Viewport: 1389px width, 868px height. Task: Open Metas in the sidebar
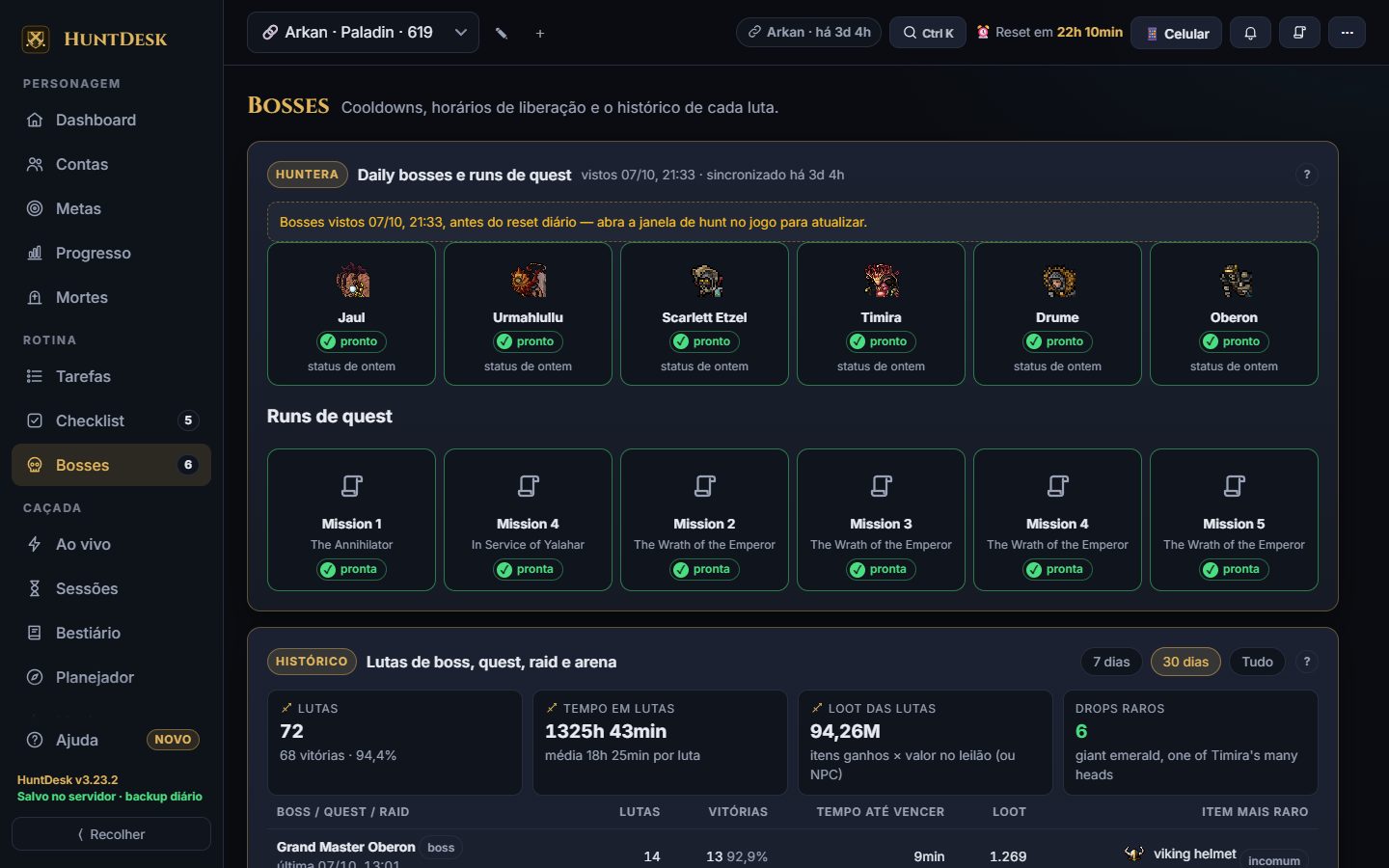pyautogui.click(x=111, y=208)
